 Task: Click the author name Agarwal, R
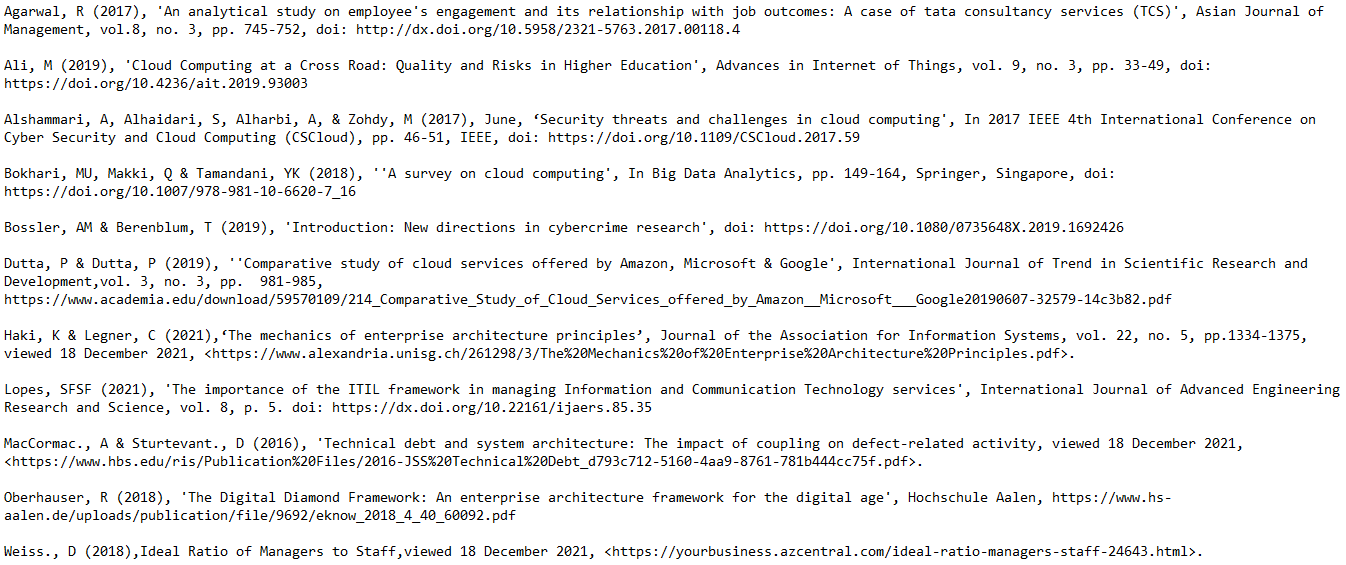pyautogui.click(x=40, y=11)
